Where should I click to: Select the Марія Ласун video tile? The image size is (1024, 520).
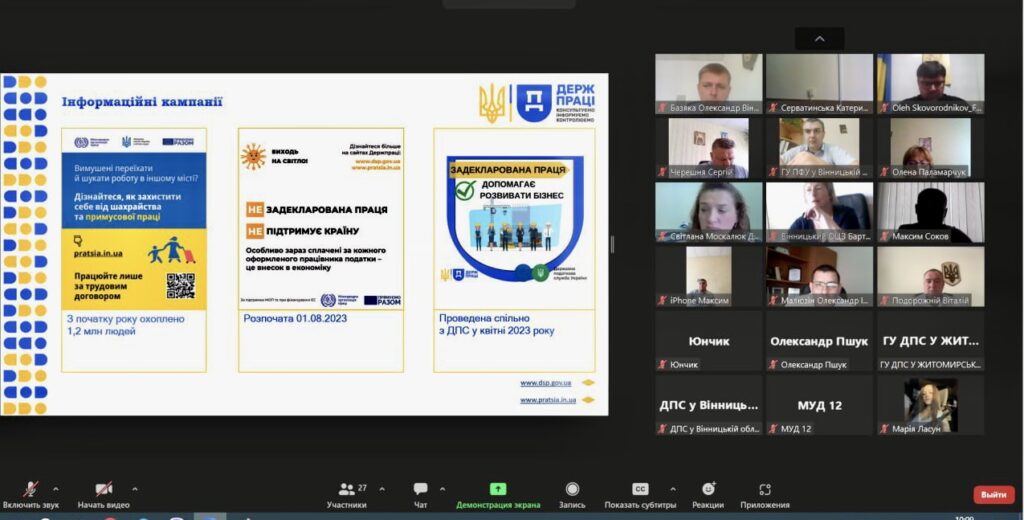[930, 405]
